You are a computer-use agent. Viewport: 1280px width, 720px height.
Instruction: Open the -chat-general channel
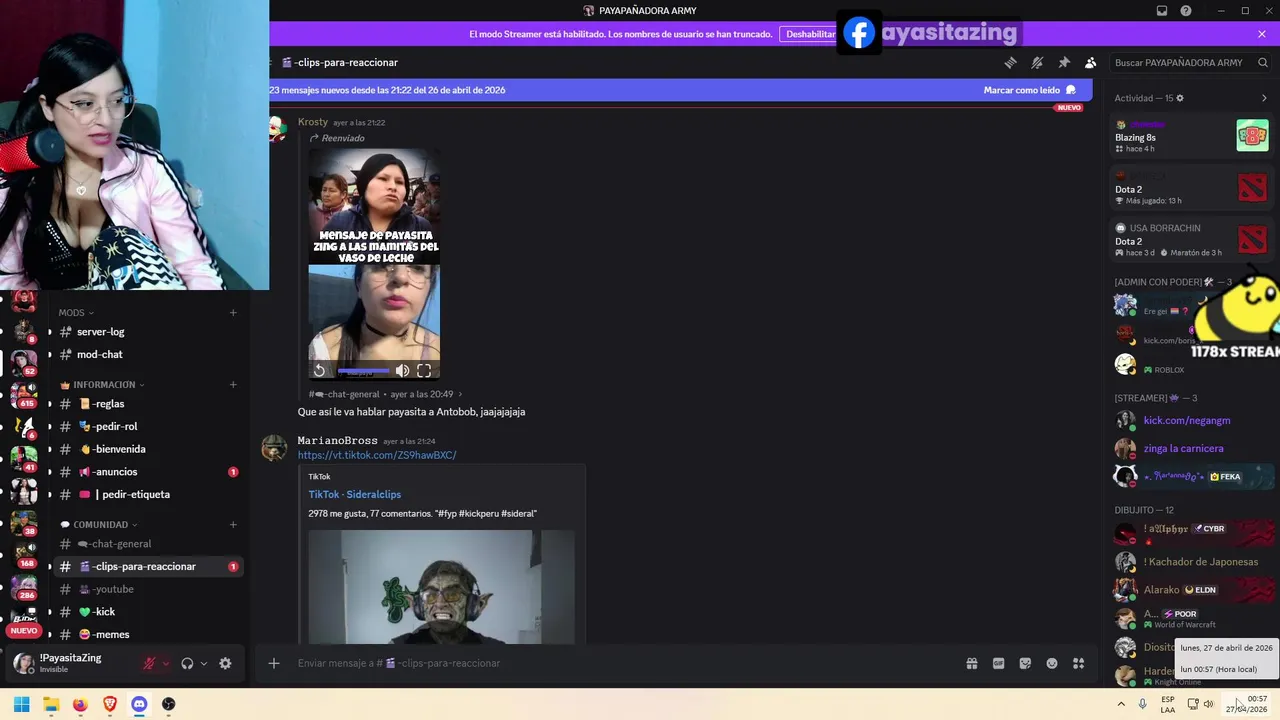click(147, 544)
